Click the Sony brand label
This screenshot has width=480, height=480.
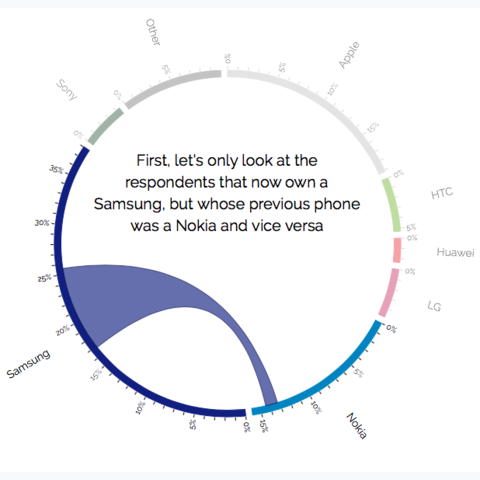pos(67,90)
